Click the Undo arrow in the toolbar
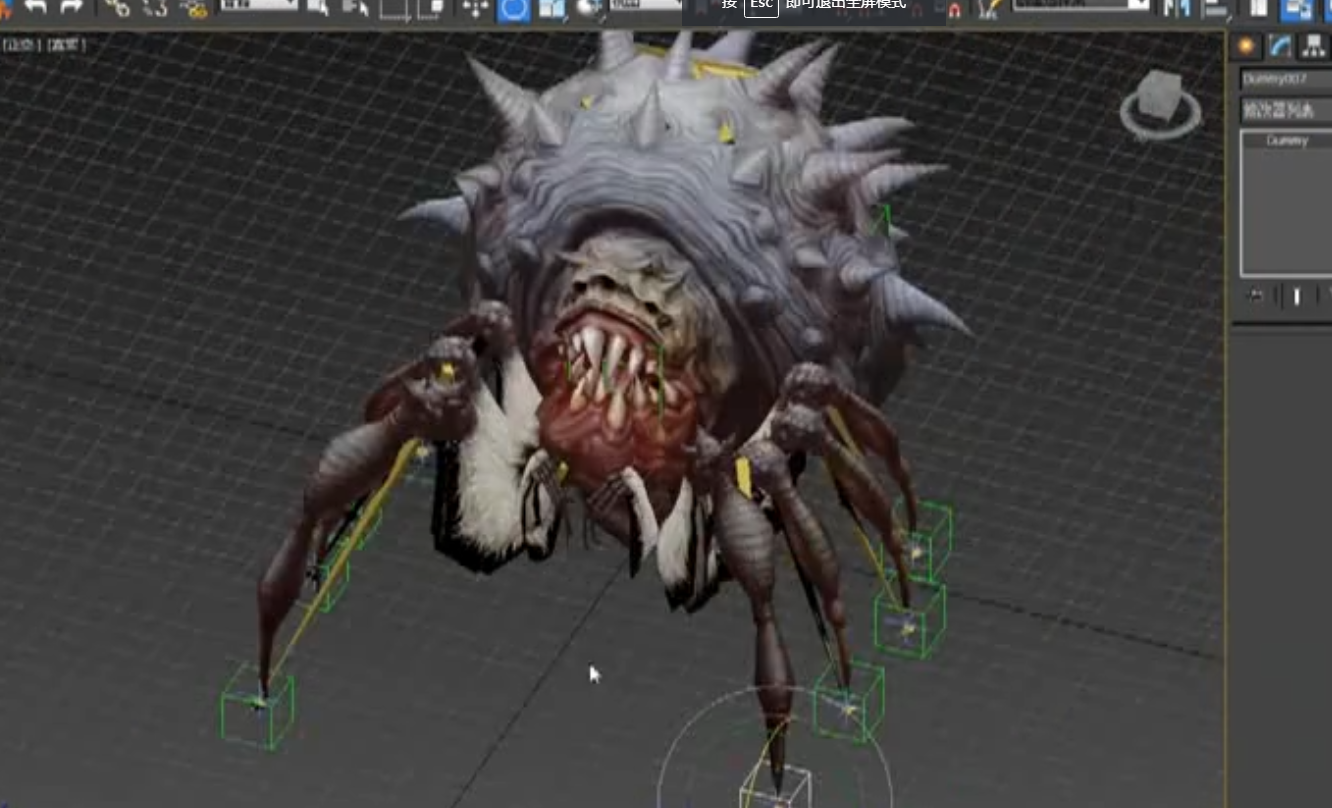Viewport: 1332px width, 808px height. [36, 8]
